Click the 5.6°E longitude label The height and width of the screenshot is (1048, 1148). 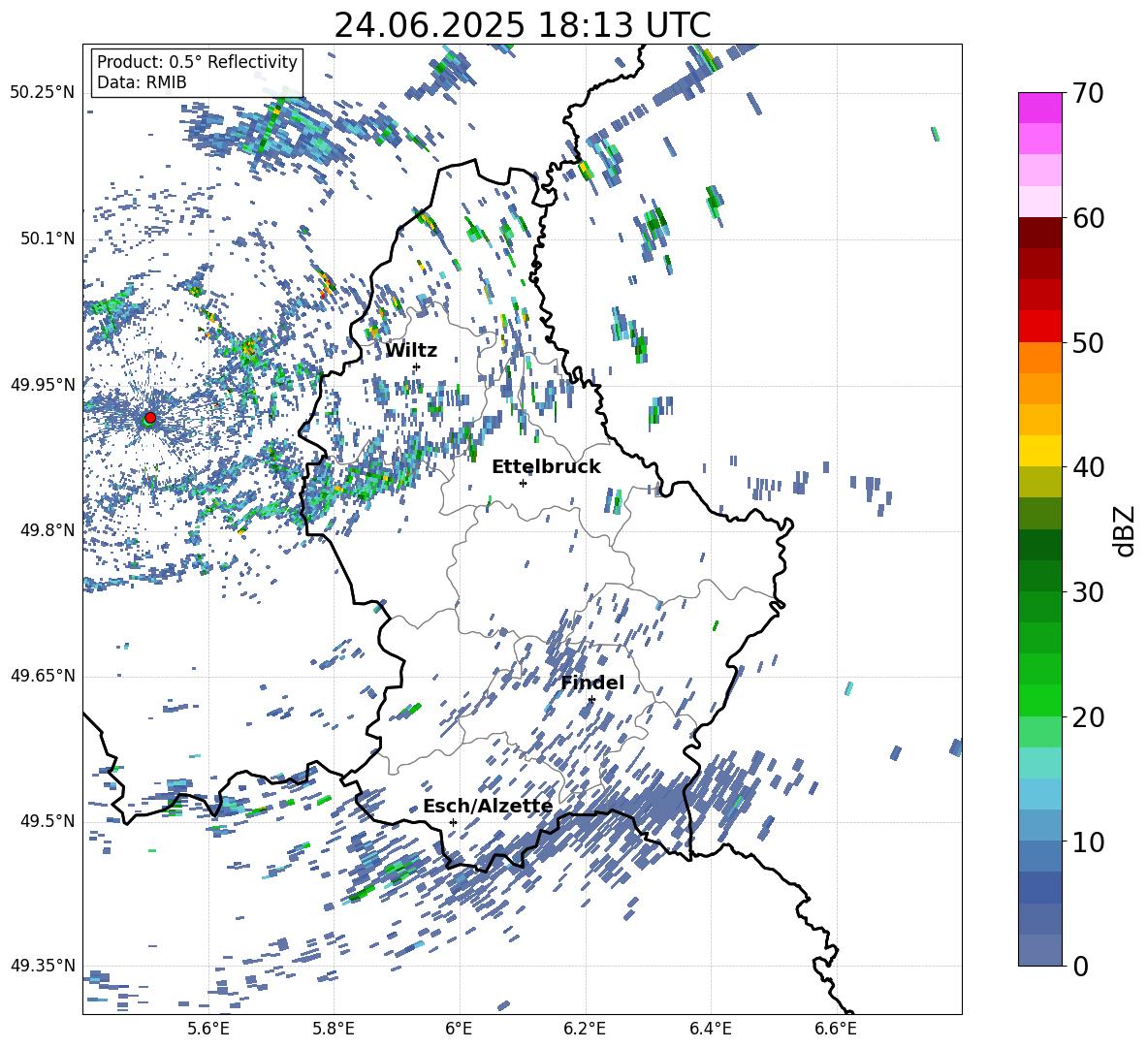(208, 1029)
